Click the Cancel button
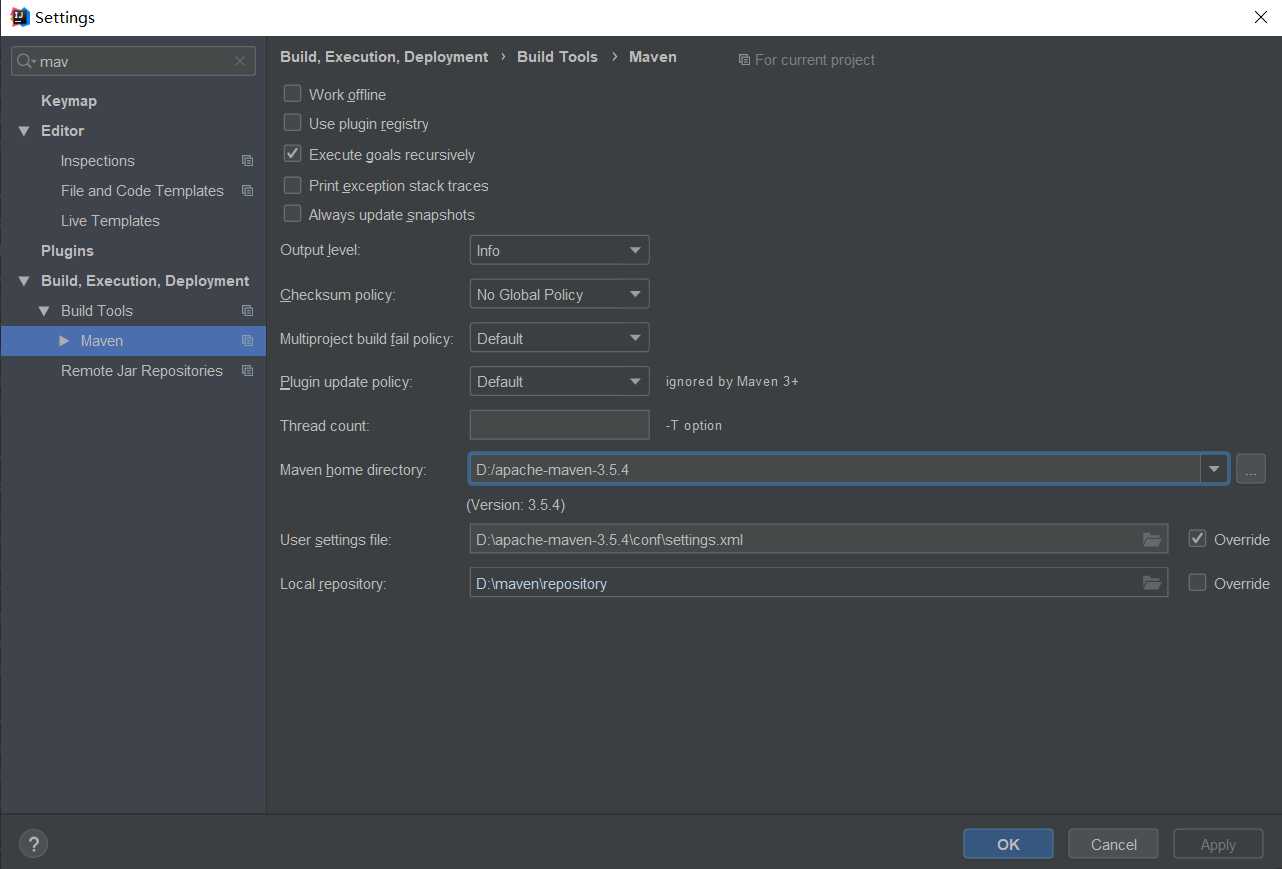Screen dimensions: 1282x869 (x=1113, y=844)
